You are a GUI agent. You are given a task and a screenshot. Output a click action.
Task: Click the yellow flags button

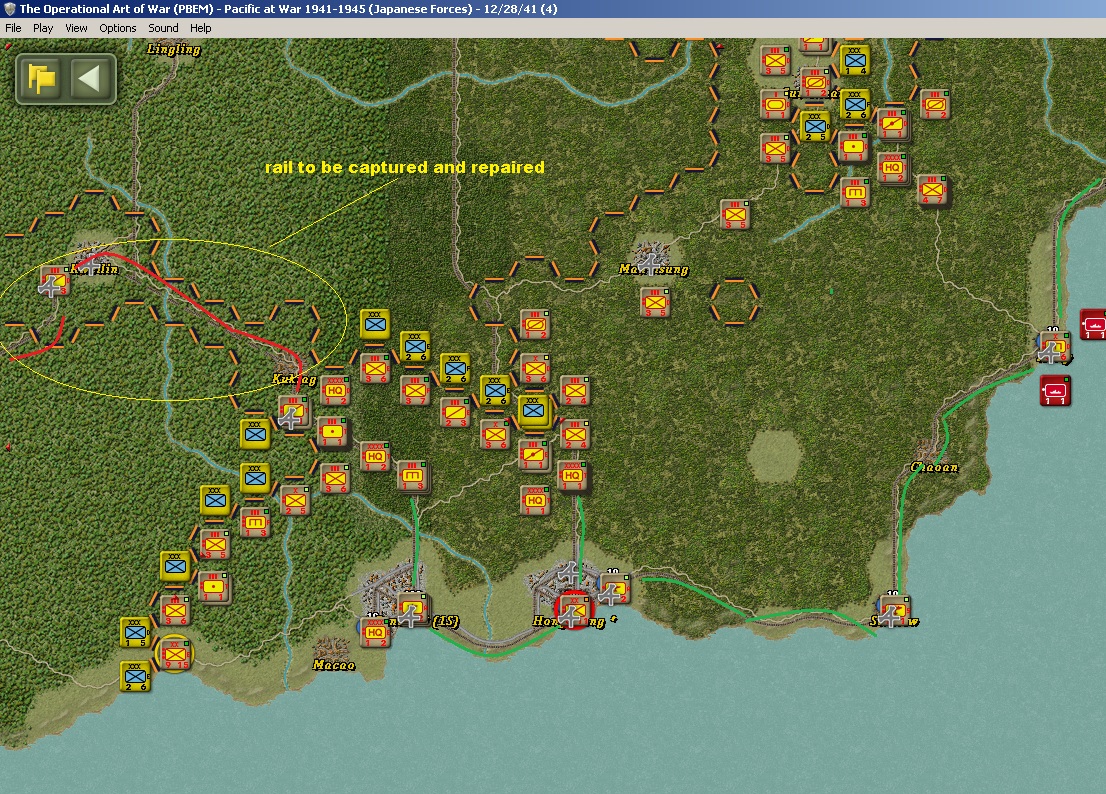42,79
